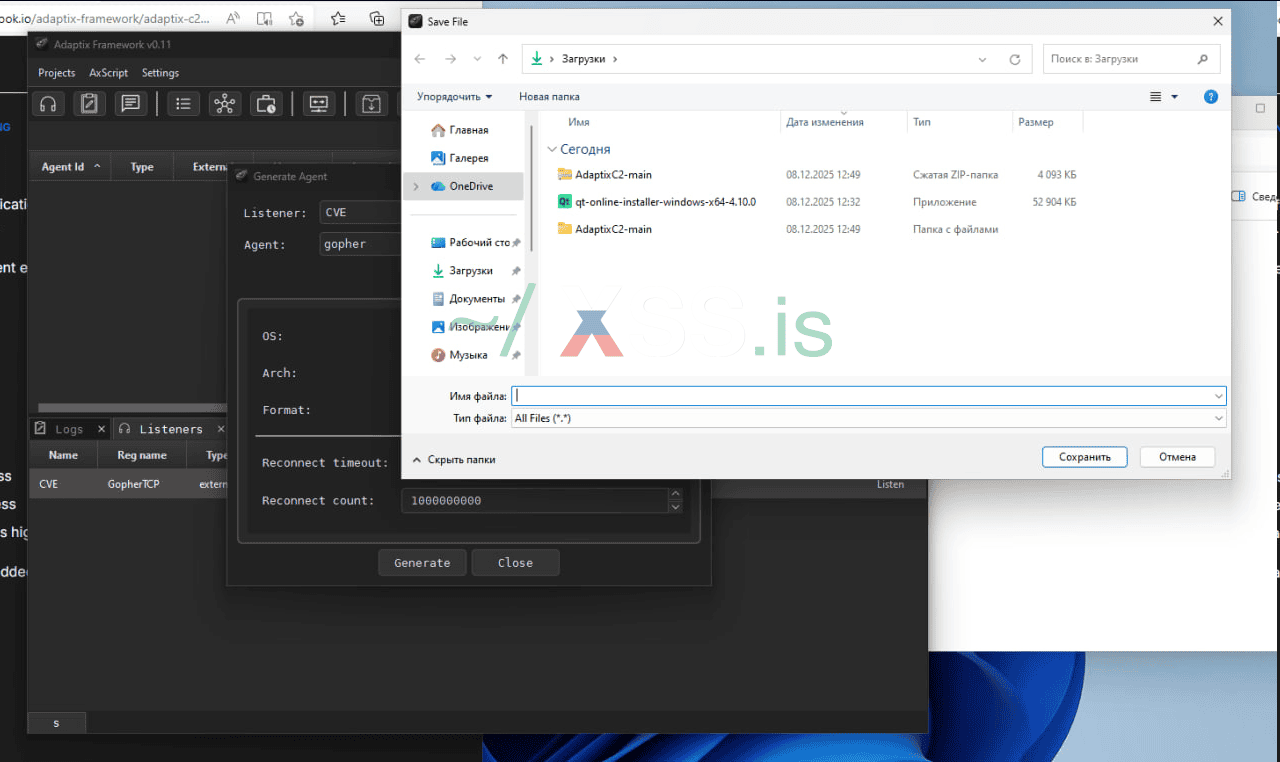
Task: Open the Agent combo box showing gopher
Action: pos(360,244)
